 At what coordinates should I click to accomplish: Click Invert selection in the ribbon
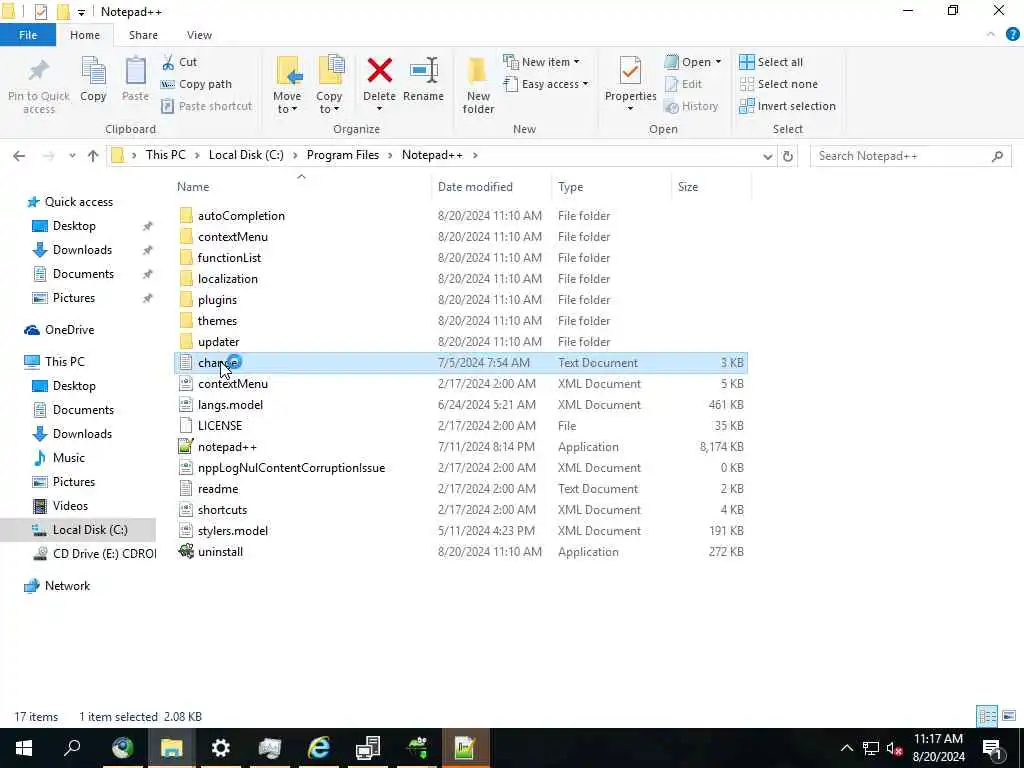[788, 106]
